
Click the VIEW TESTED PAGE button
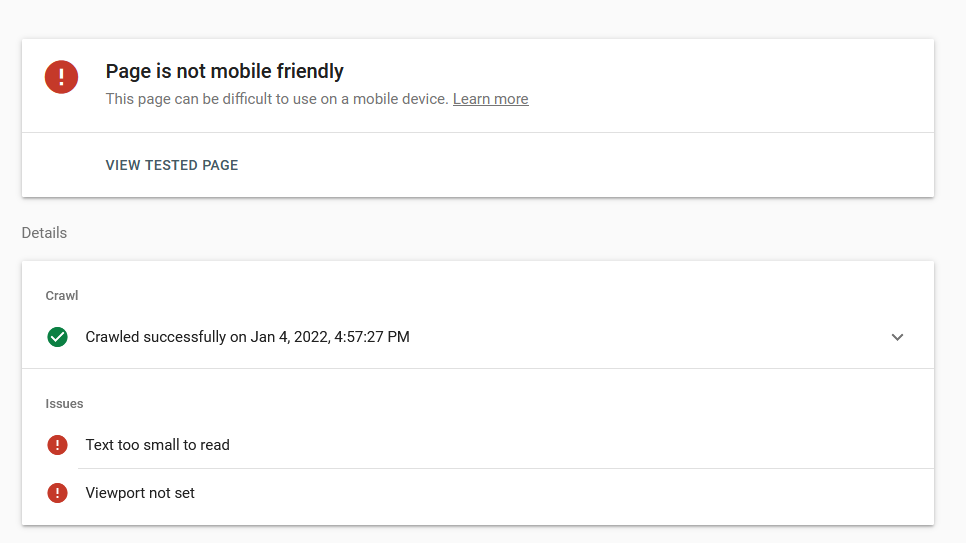click(x=172, y=165)
